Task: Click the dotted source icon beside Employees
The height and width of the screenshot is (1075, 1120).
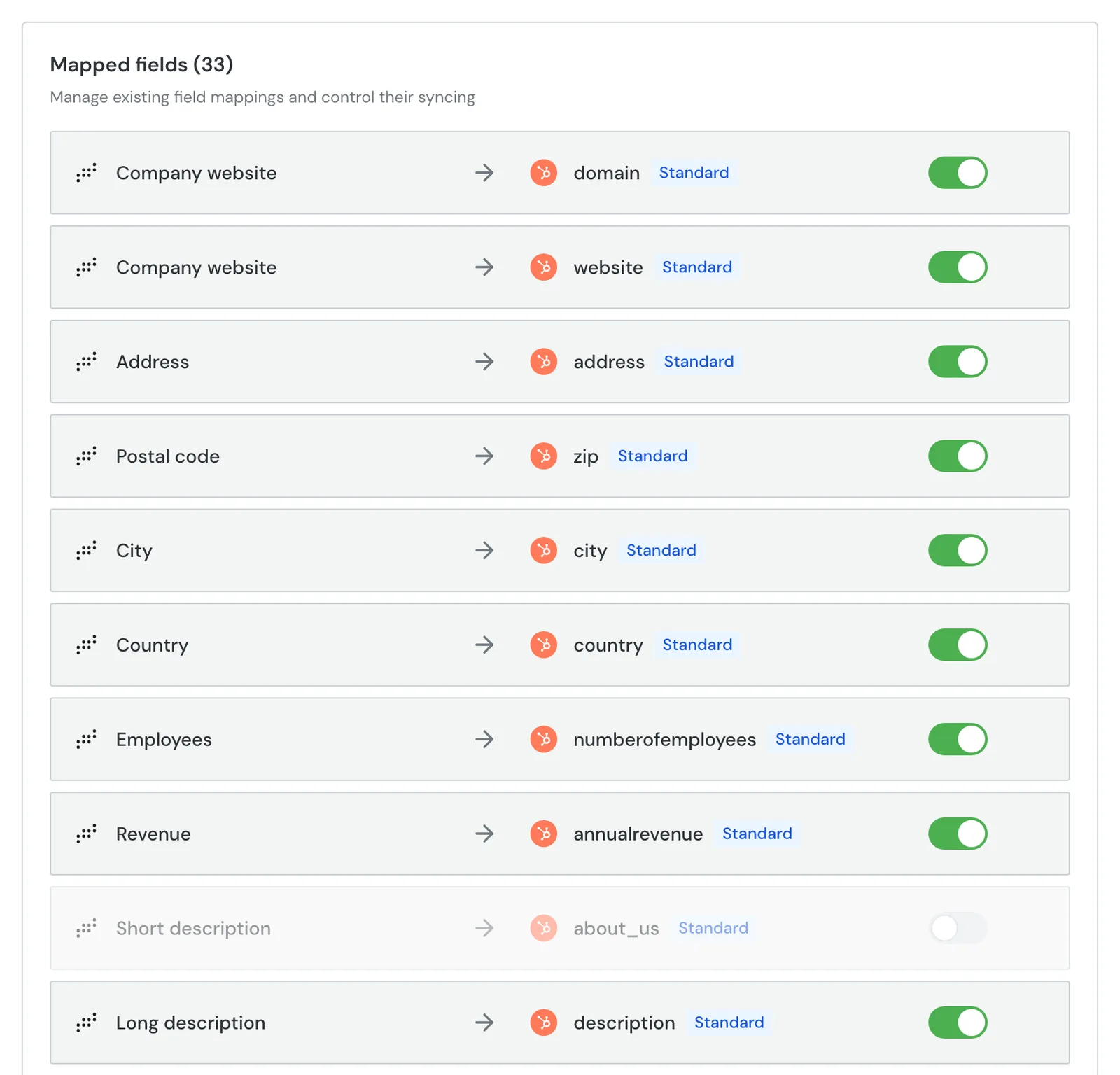Action: pos(87,739)
